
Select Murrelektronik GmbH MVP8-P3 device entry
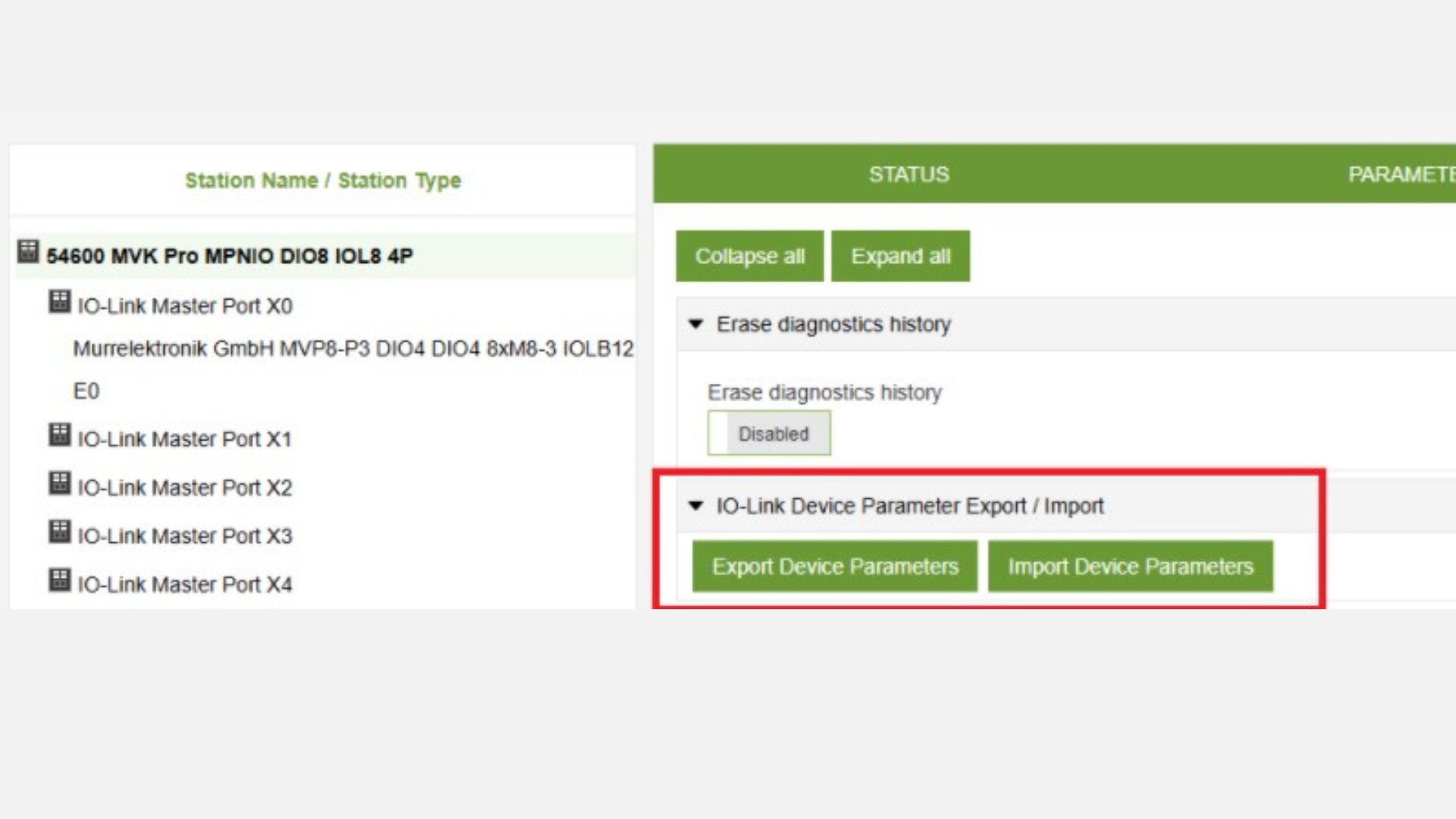click(x=353, y=349)
